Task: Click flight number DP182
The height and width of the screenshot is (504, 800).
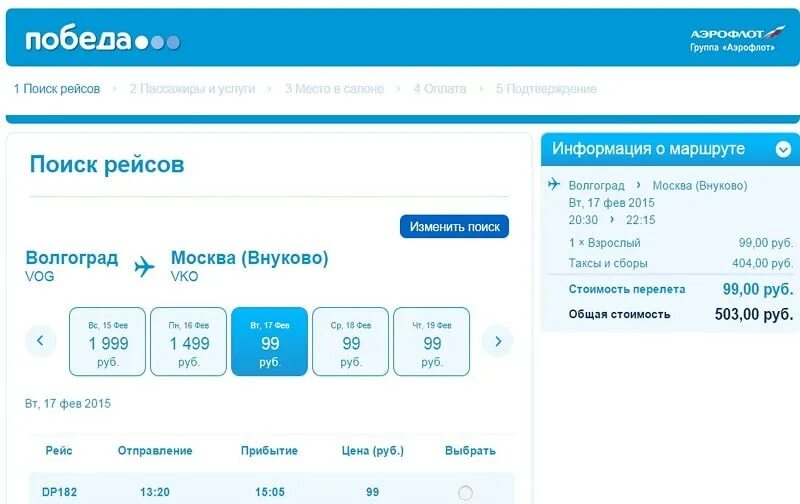Action: (59, 492)
